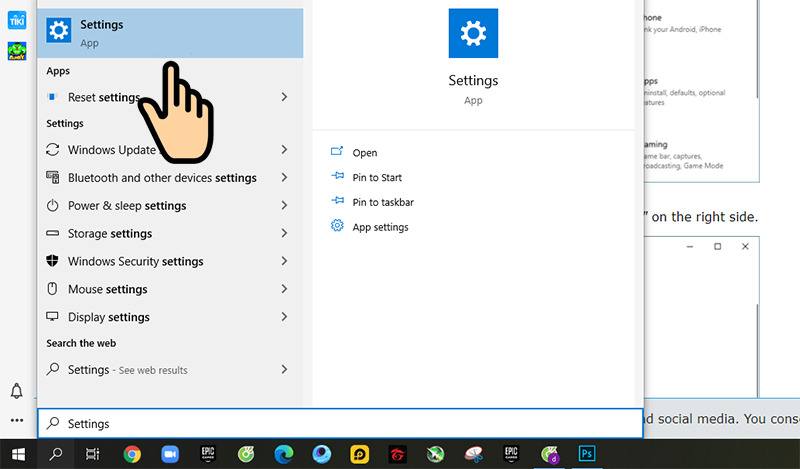Click the notification bell icon
The height and width of the screenshot is (469, 800).
[x=17, y=391]
